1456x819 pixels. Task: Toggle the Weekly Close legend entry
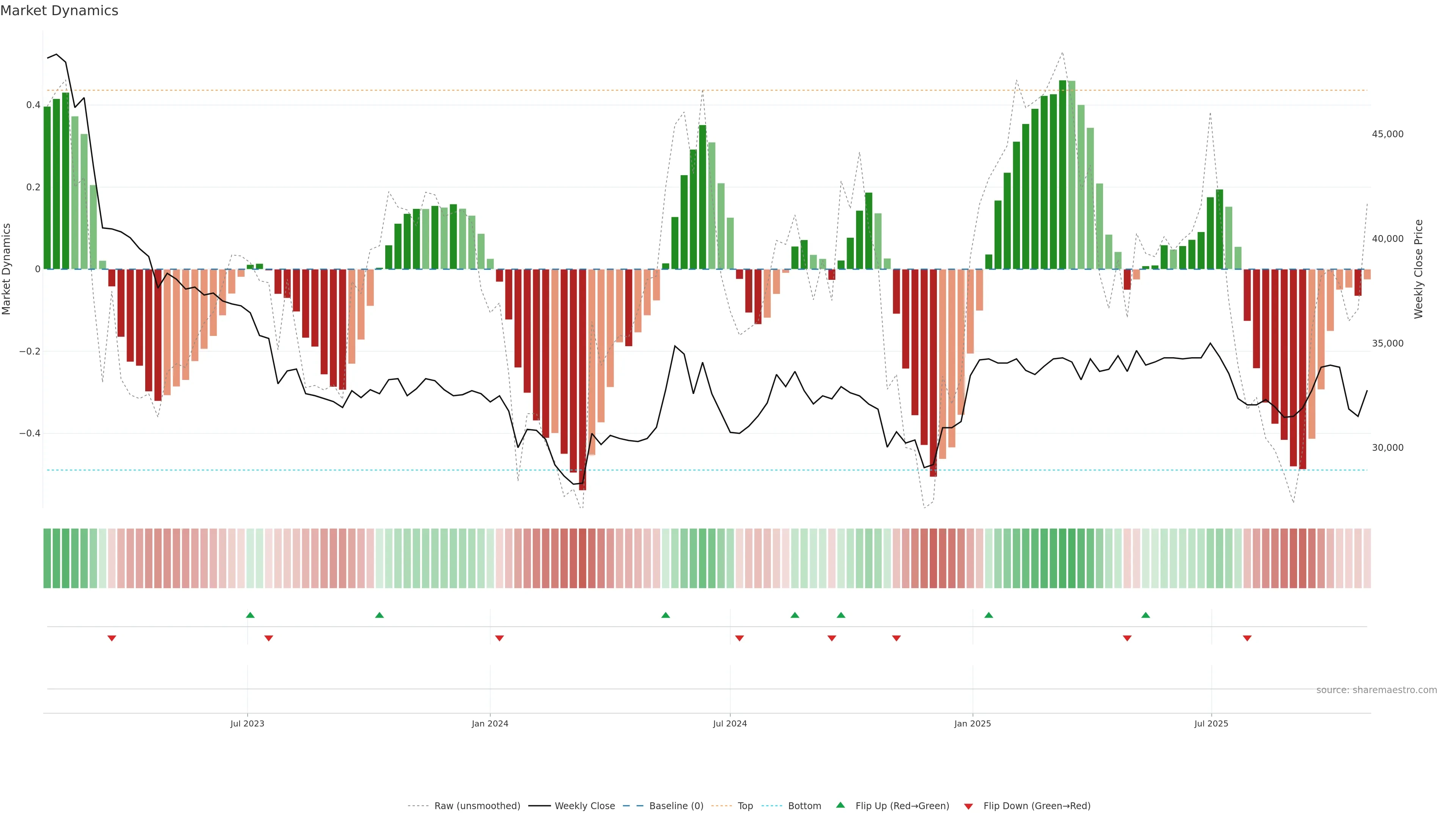point(584,806)
